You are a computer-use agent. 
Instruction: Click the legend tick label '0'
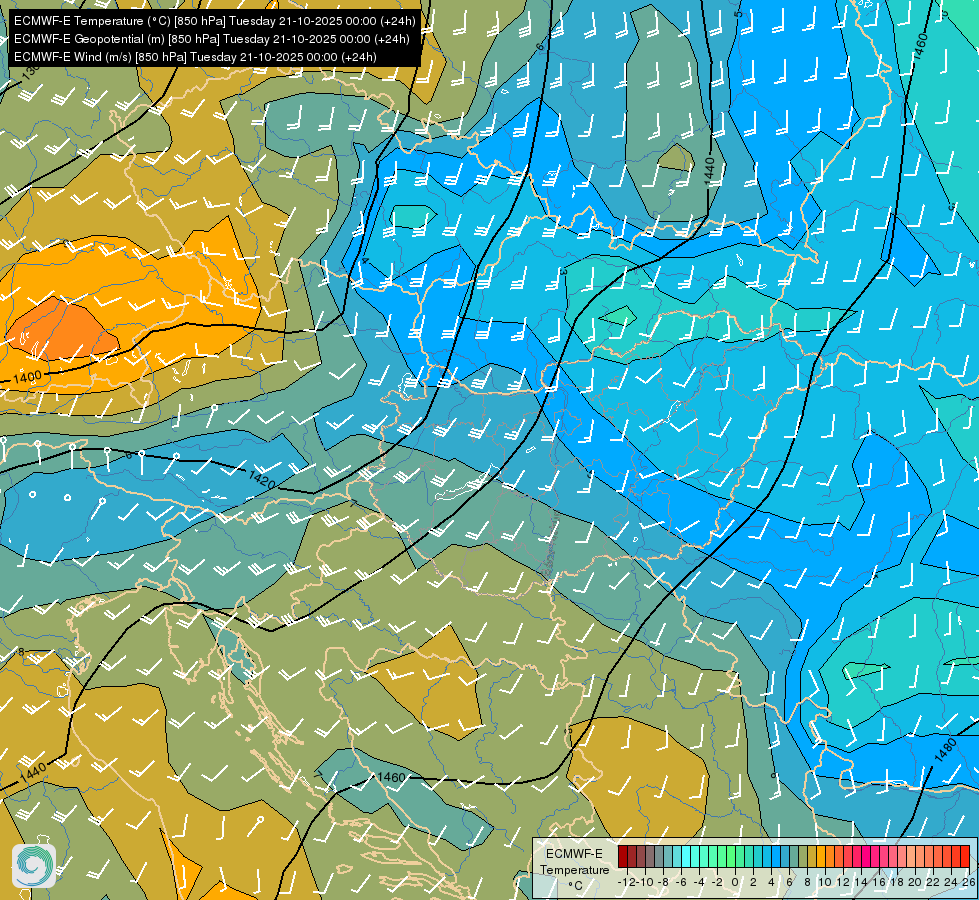(735, 883)
